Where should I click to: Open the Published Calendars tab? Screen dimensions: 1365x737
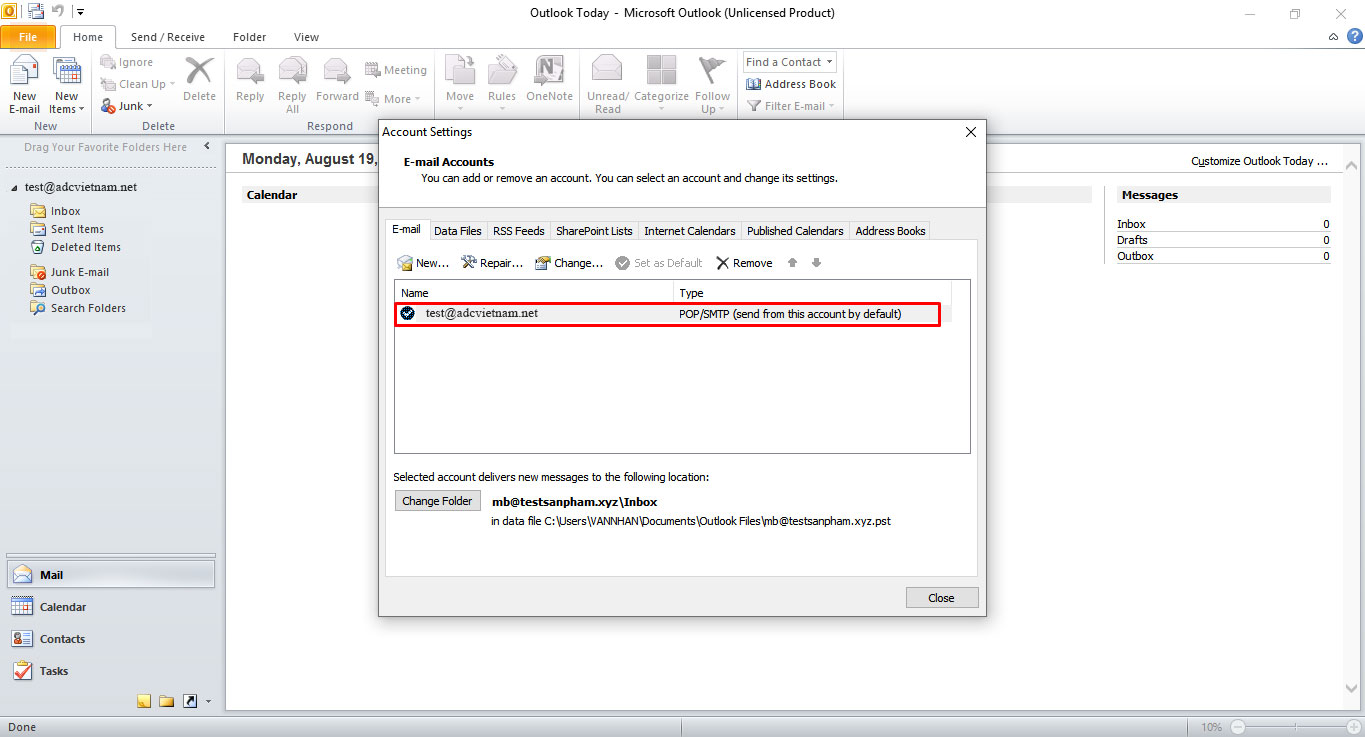tap(795, 231)
